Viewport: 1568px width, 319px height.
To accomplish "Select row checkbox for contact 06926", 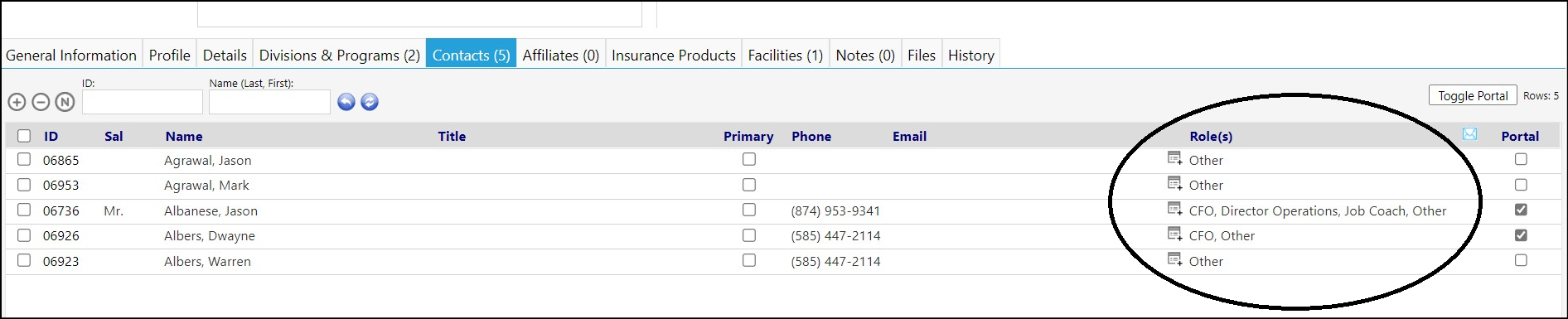I will [24, 235].
